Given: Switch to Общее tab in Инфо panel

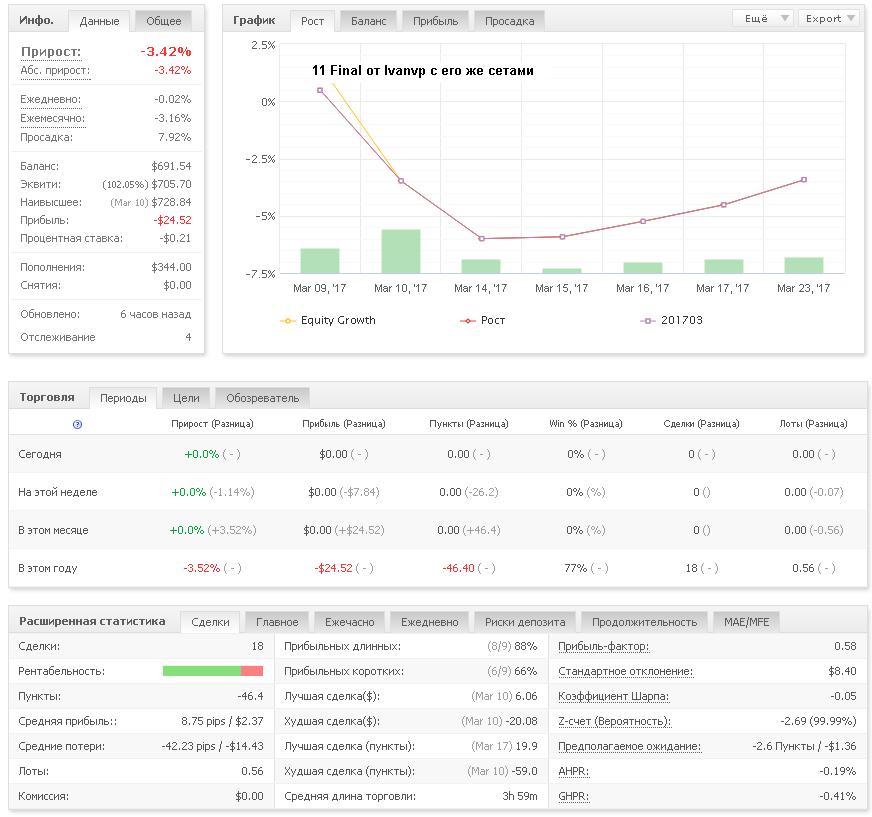Looking at the screenshot, I should [x=164, y=21].
